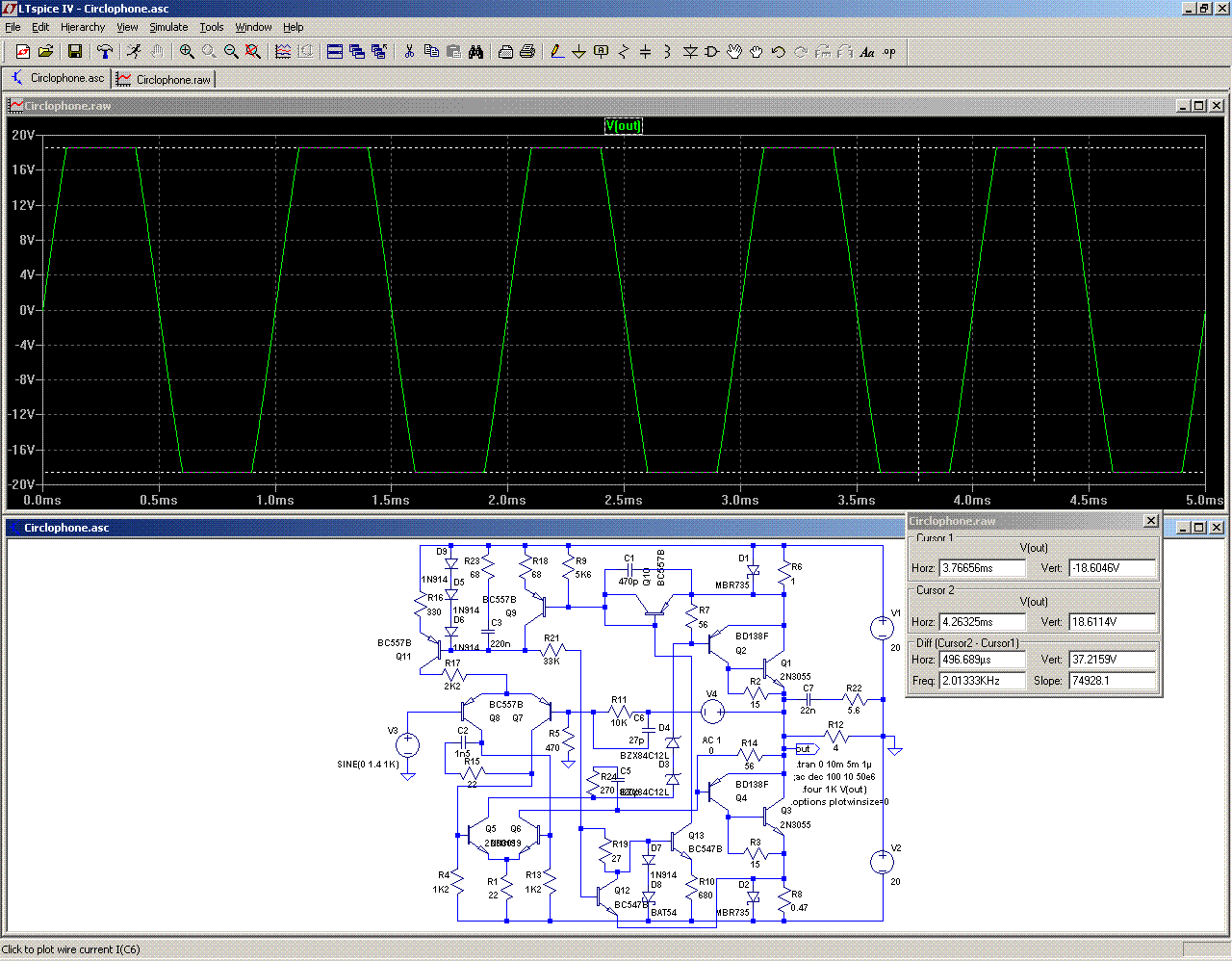1232x961 pixels.
Task: Switch to the Circlophone.raw tab
Action: point(165,80)
